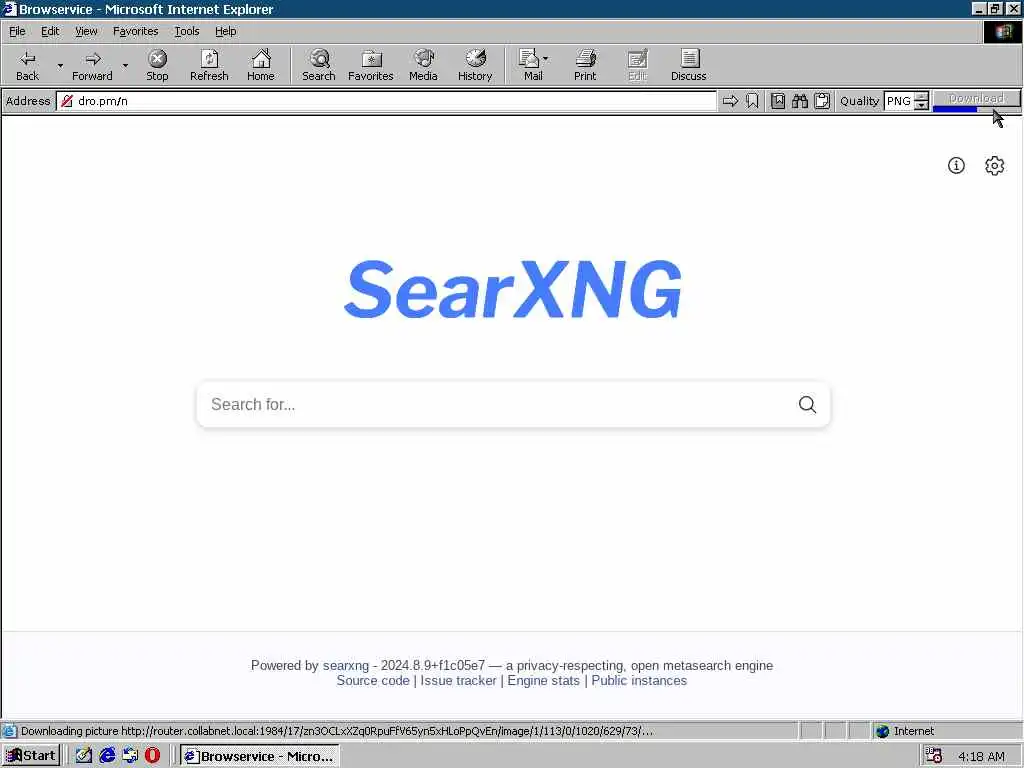
Task: Click the SearXNG logo
Action: pyautogui.click(x=513, y=289)
